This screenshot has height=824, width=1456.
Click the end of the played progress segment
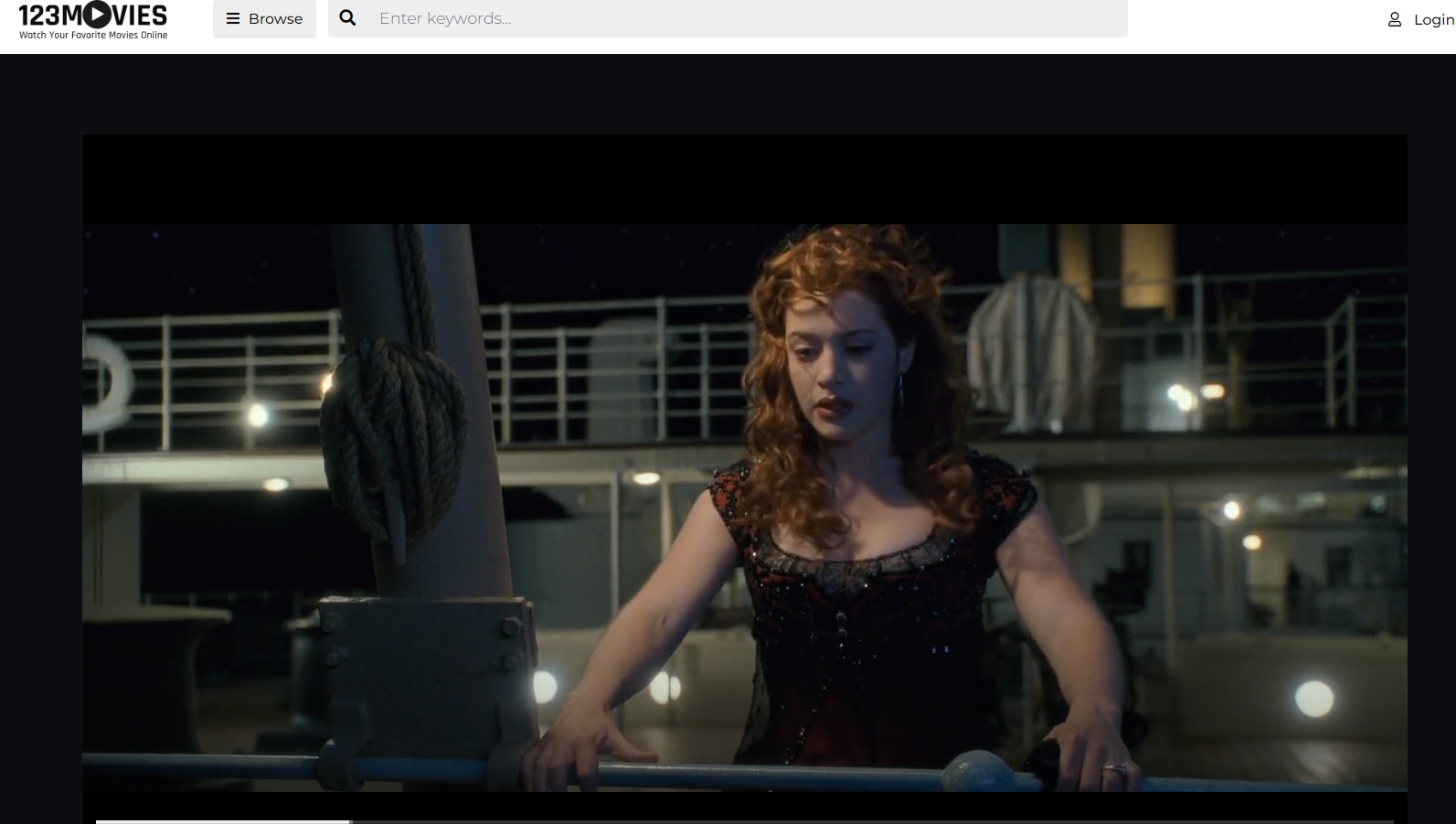tap(348, 821)
